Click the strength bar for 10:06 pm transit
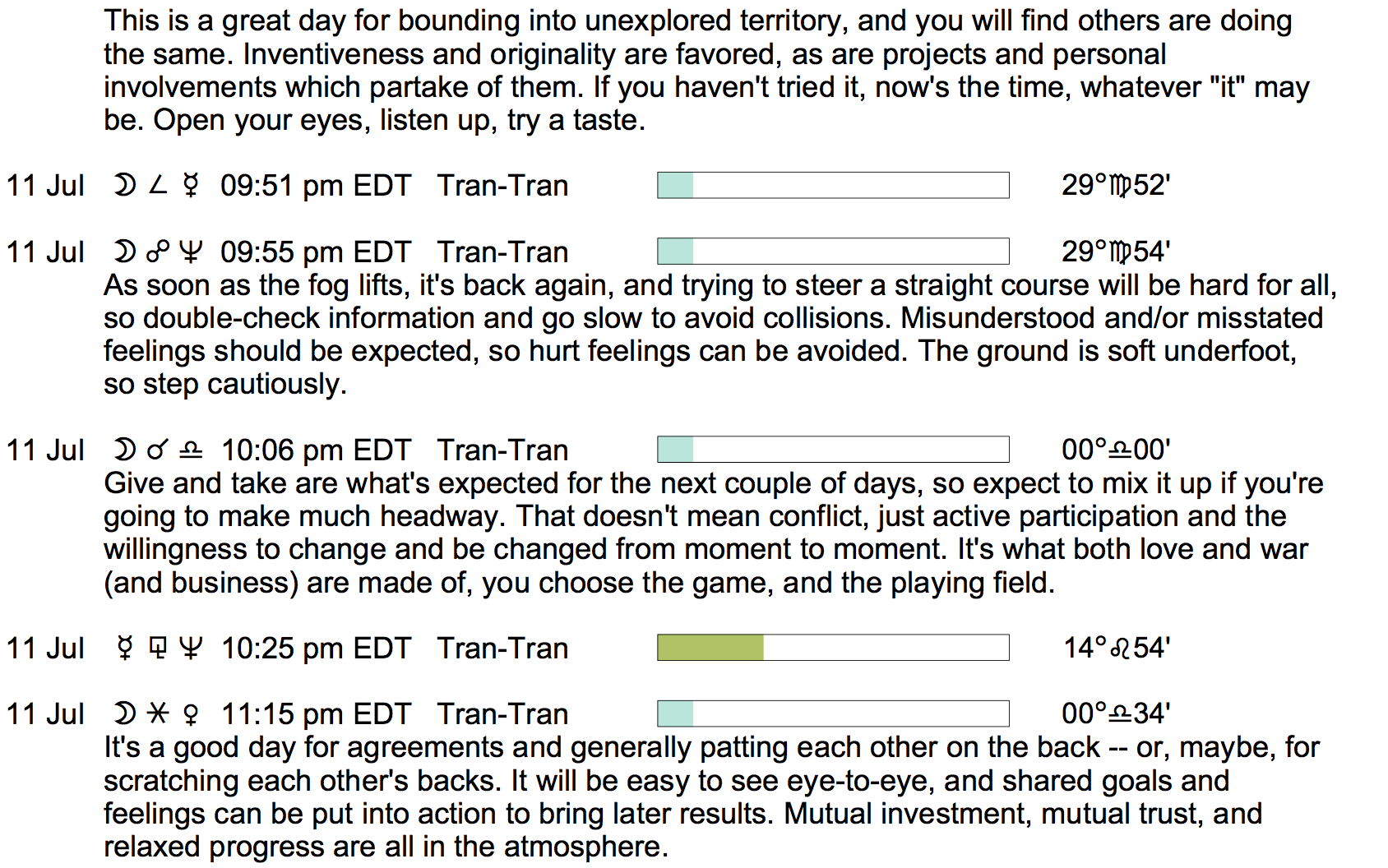The width and height of the screenshot is (1388, 868). [x=833, y=450]
